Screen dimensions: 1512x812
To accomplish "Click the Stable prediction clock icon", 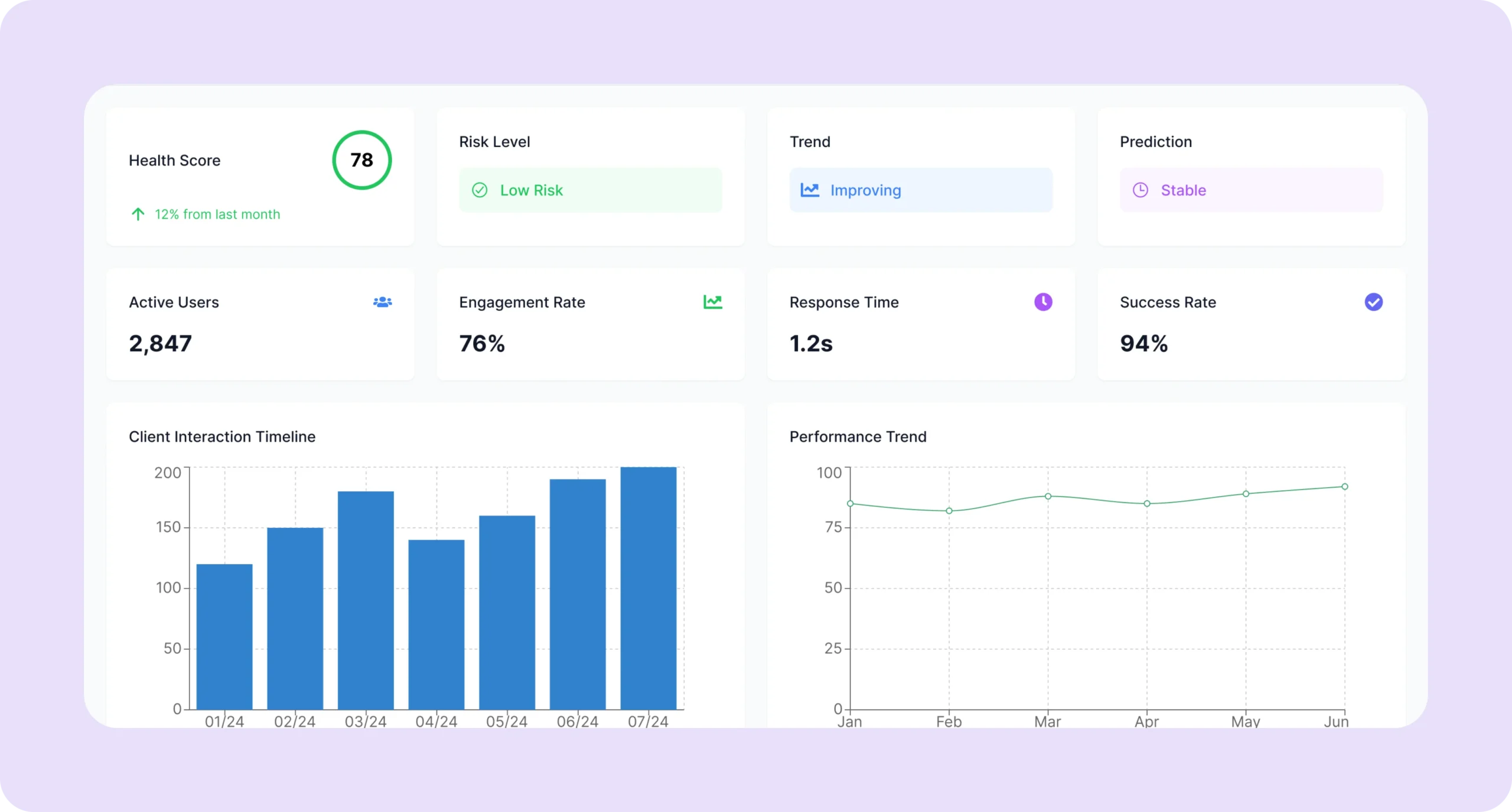I will tap(1140, 190).
